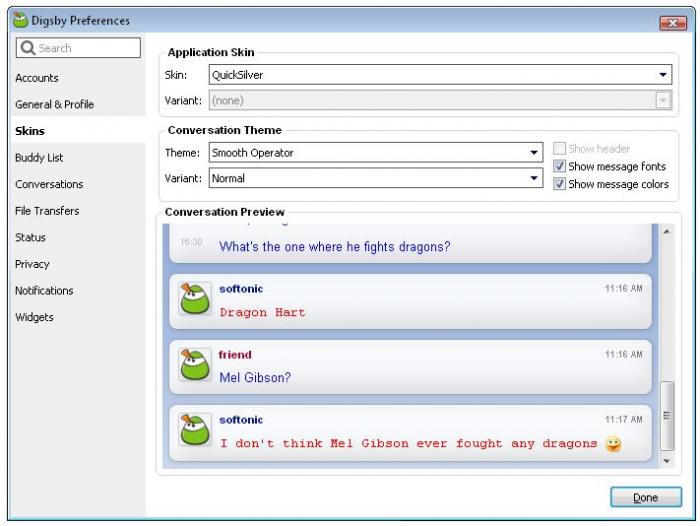Viewport: 700px width, 526px height.
Task: Uncheck Show message colors
Action: (559, 184)
